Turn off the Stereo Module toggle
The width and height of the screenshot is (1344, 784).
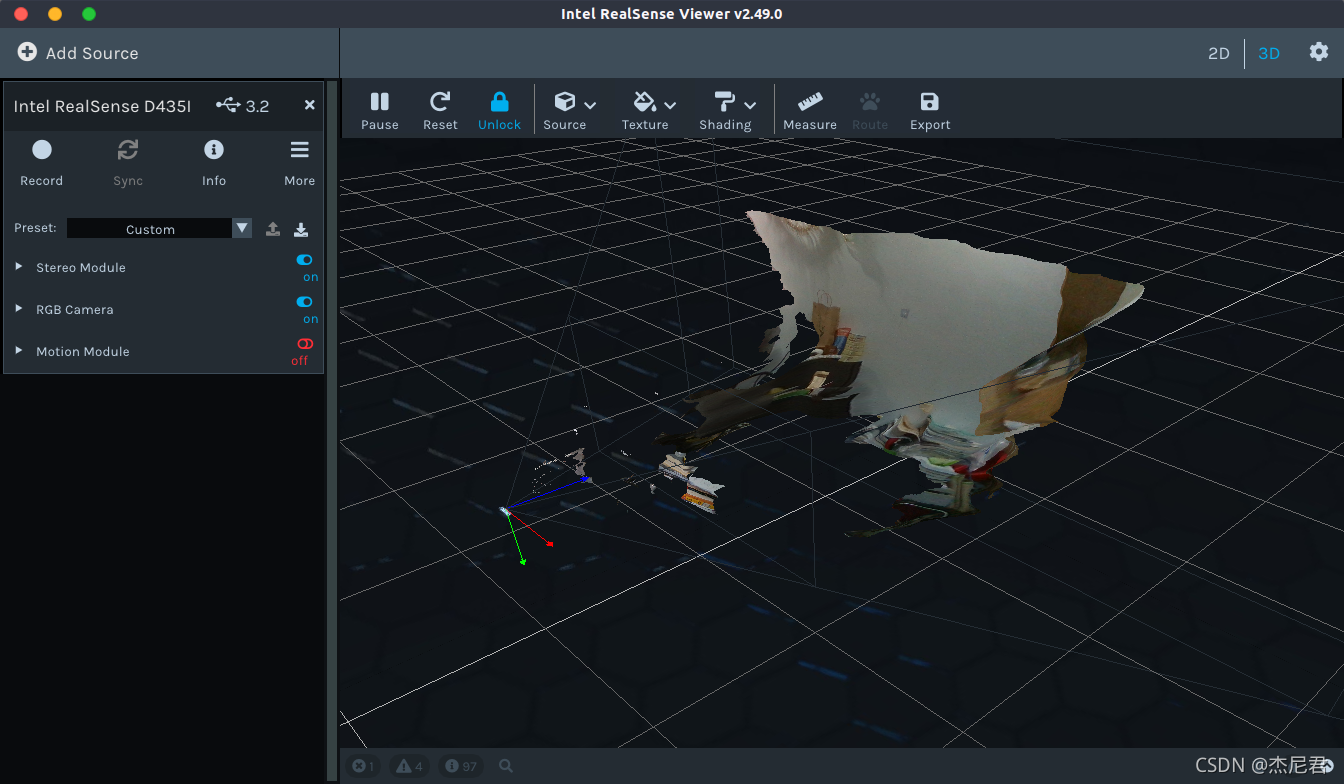tap(305, 260)
